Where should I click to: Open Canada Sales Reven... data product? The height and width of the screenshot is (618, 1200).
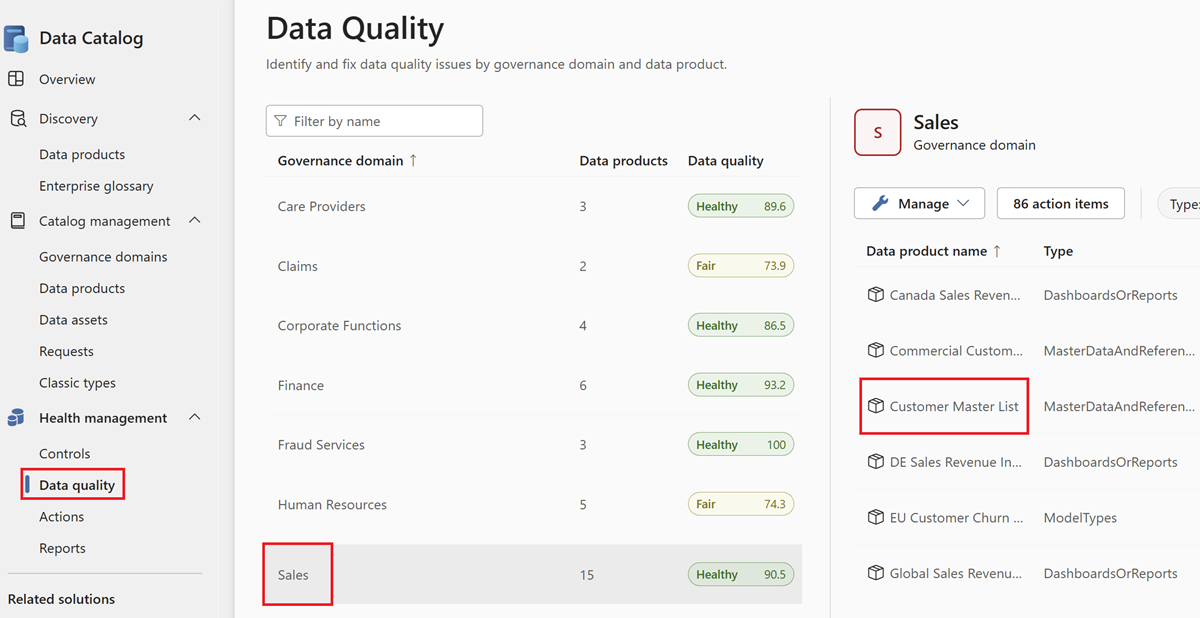(955, 295)
